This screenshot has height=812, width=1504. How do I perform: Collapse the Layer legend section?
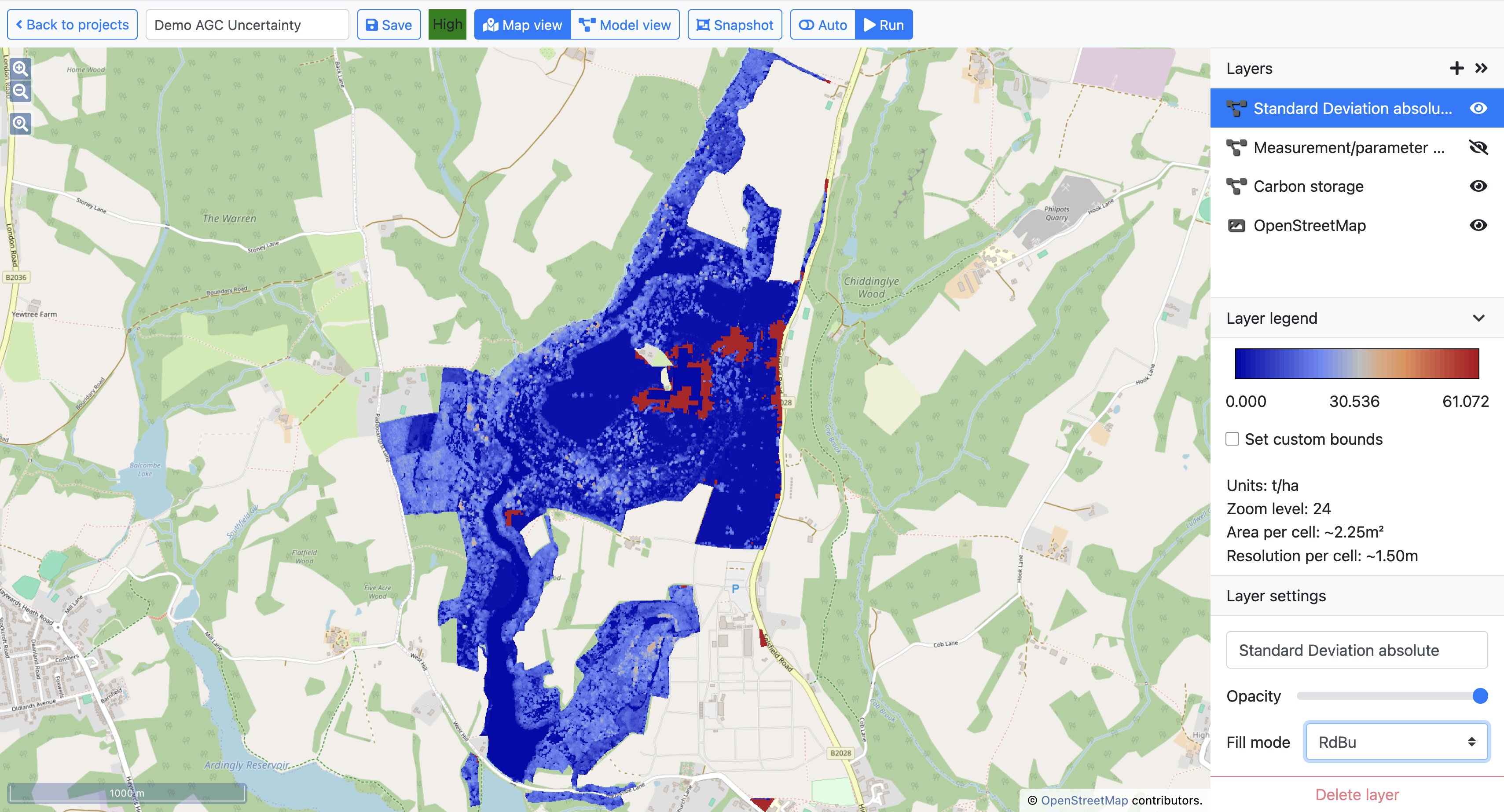[1478, 318]
